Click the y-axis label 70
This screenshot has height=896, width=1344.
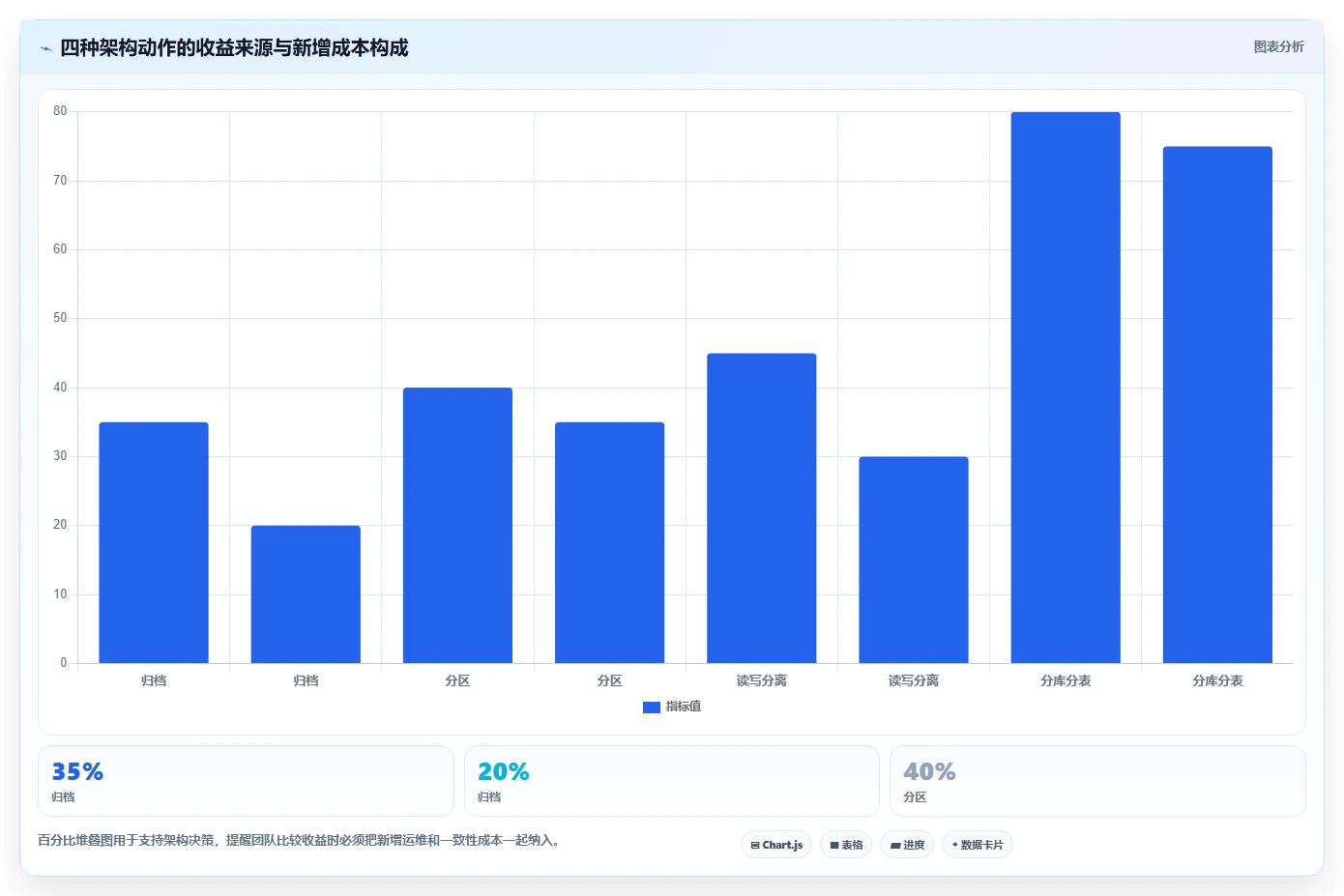[x=60, y=181]
